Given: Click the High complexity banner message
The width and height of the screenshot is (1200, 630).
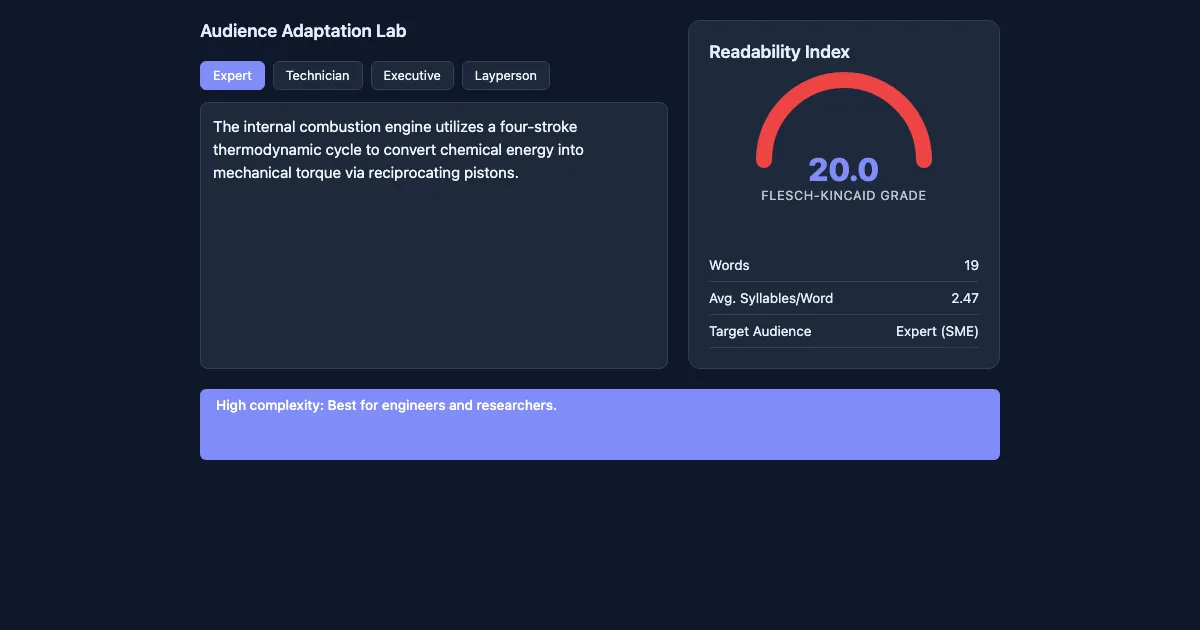Looking at the screenshot, I should click(x=386, y=405).
